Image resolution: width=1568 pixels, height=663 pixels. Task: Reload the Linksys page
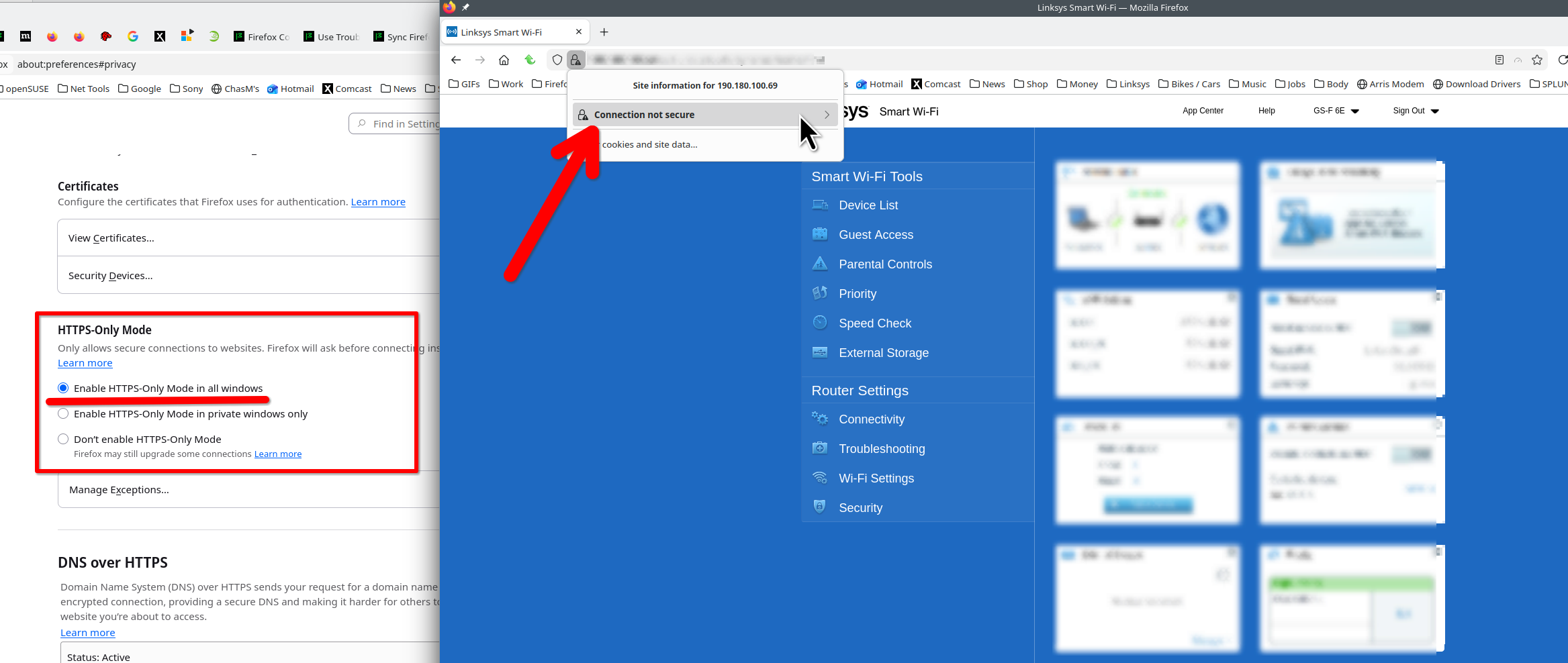coord(1563,60)
